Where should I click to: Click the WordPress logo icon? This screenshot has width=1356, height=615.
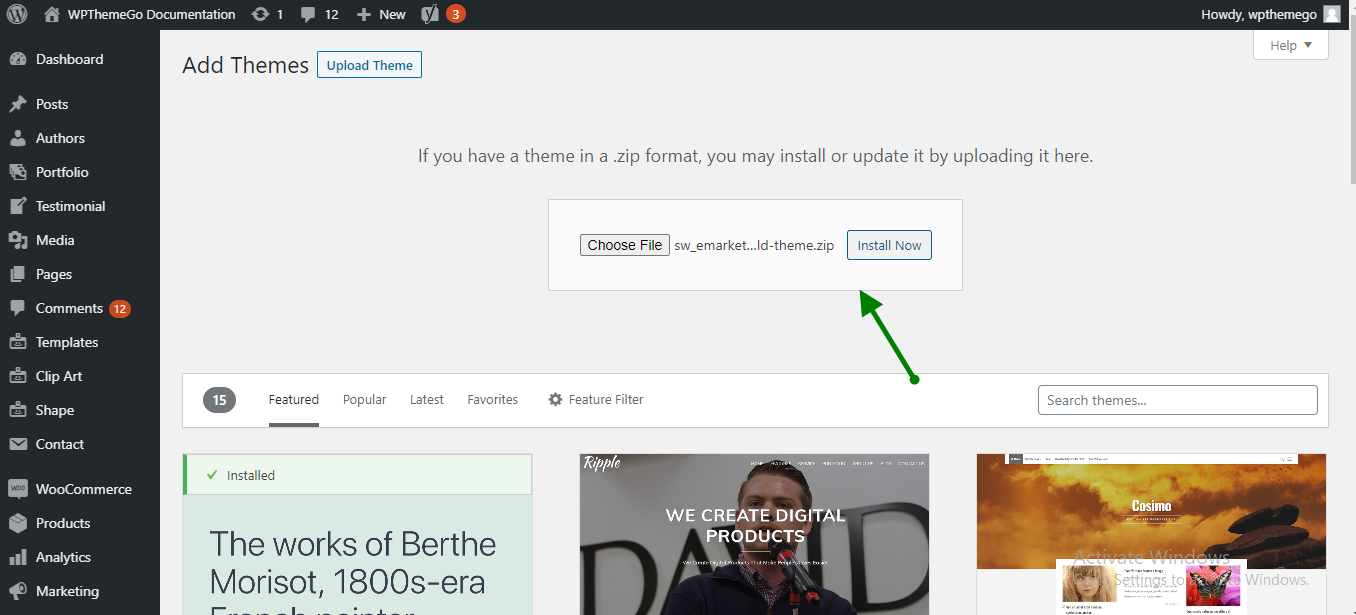coord(17,15)
